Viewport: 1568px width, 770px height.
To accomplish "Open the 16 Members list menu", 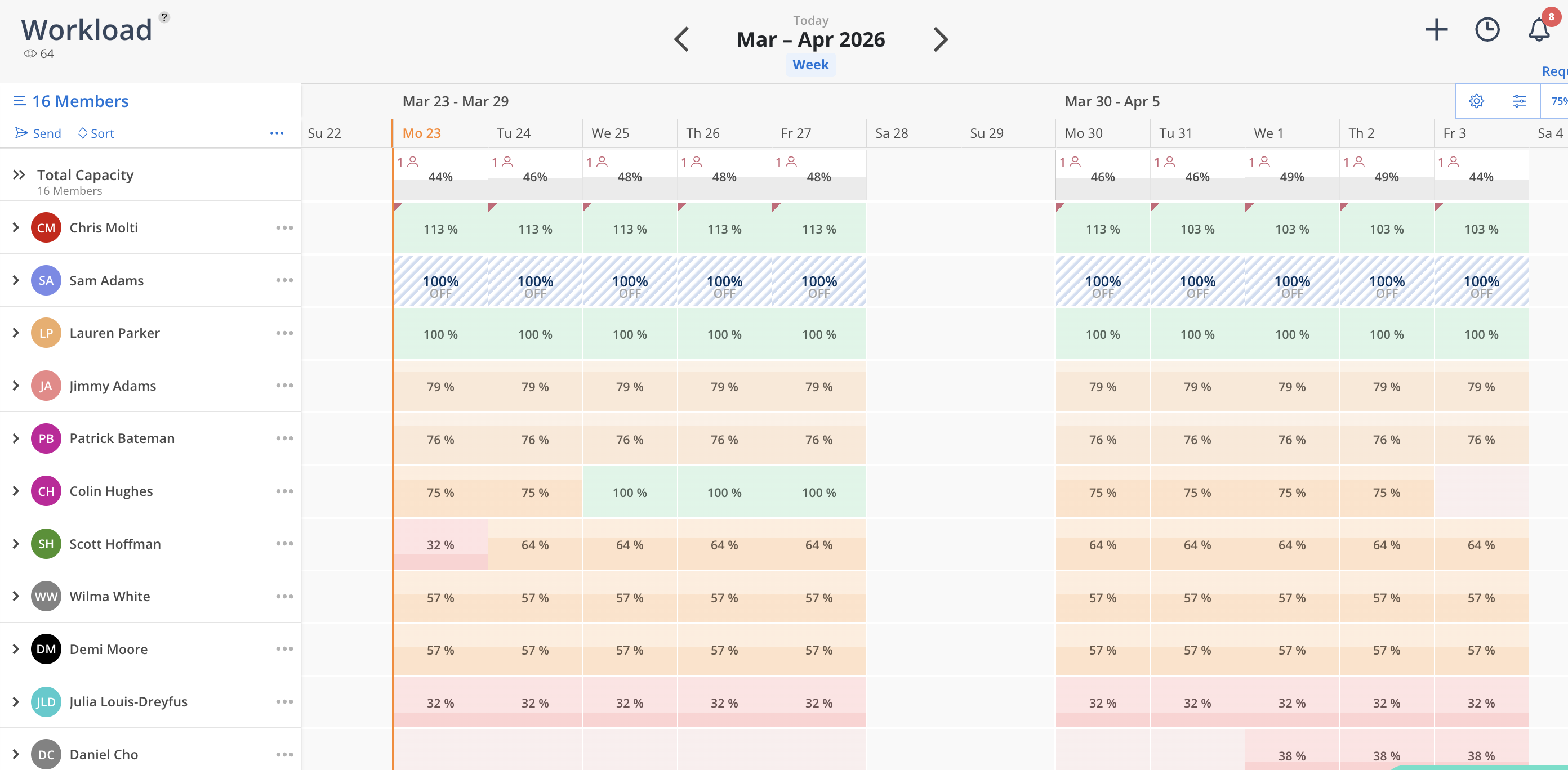I will click(71, 101).
